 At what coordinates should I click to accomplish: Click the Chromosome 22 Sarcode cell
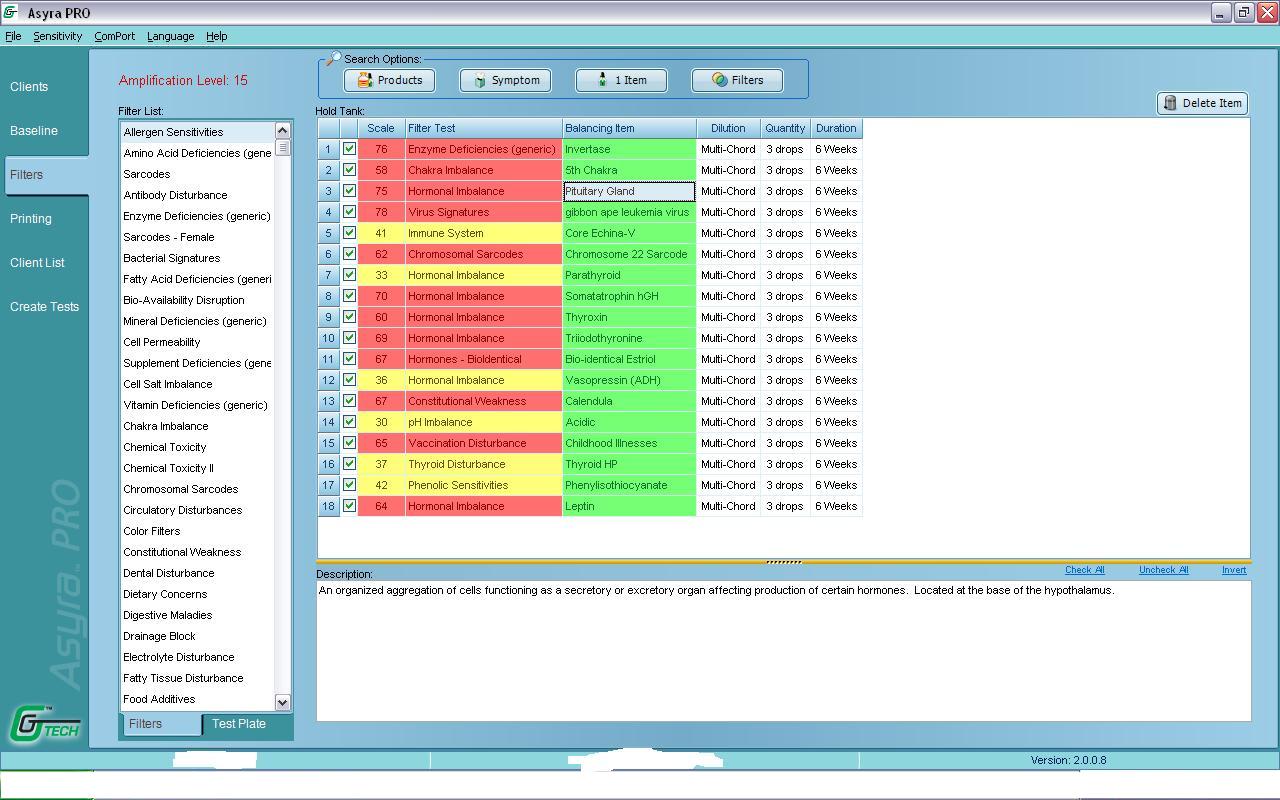point(629,254)
